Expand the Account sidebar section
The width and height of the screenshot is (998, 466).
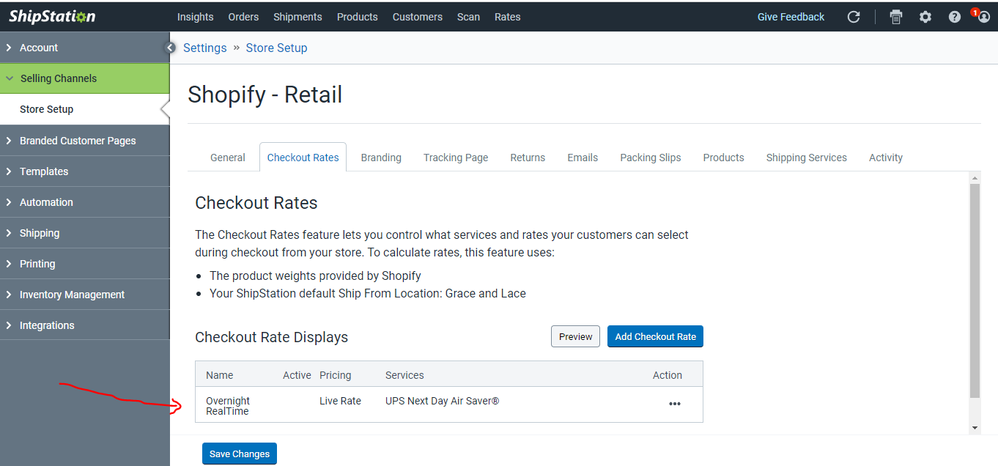pyautogui.click(x=38, y=48)
